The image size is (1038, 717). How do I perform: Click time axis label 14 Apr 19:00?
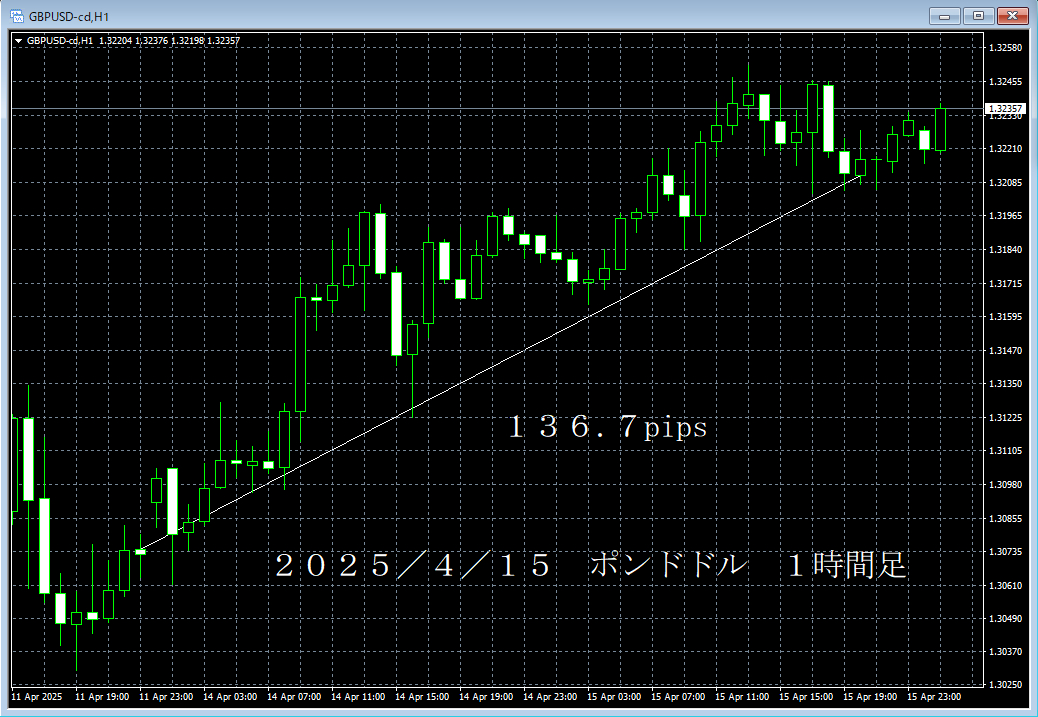coord(486,696)
